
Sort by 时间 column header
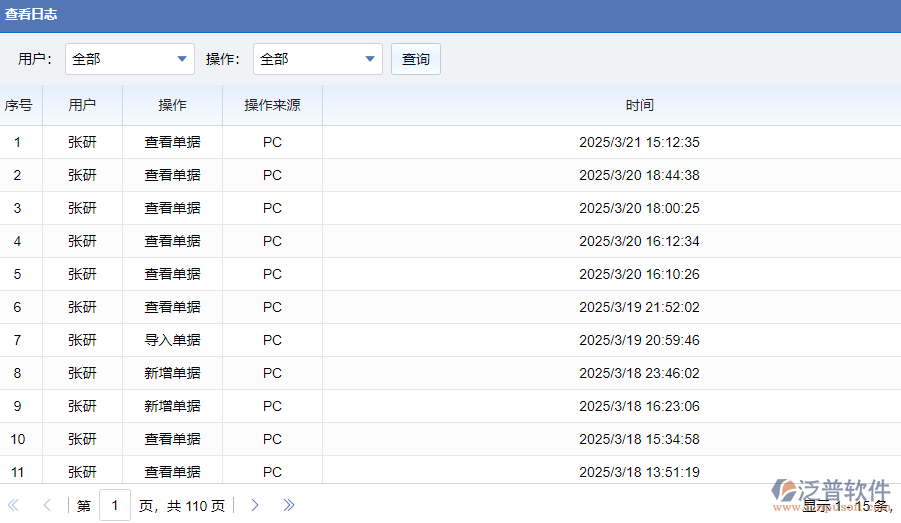pyautogui.click(x=640, y=105)
